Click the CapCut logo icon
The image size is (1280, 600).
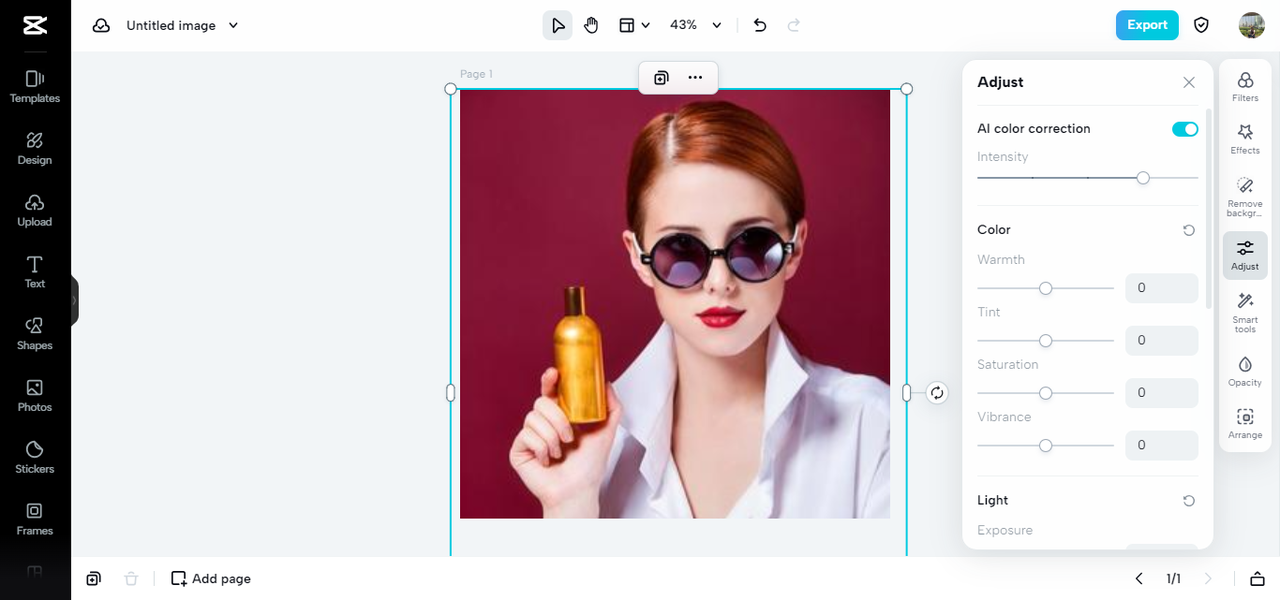point(35,26)
